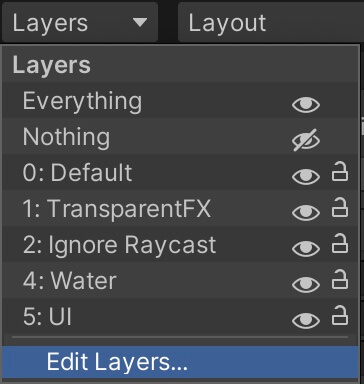The image size is (364, 384).
Task: Lock the Default layer with its padlock icon
Action: (340, 172)
